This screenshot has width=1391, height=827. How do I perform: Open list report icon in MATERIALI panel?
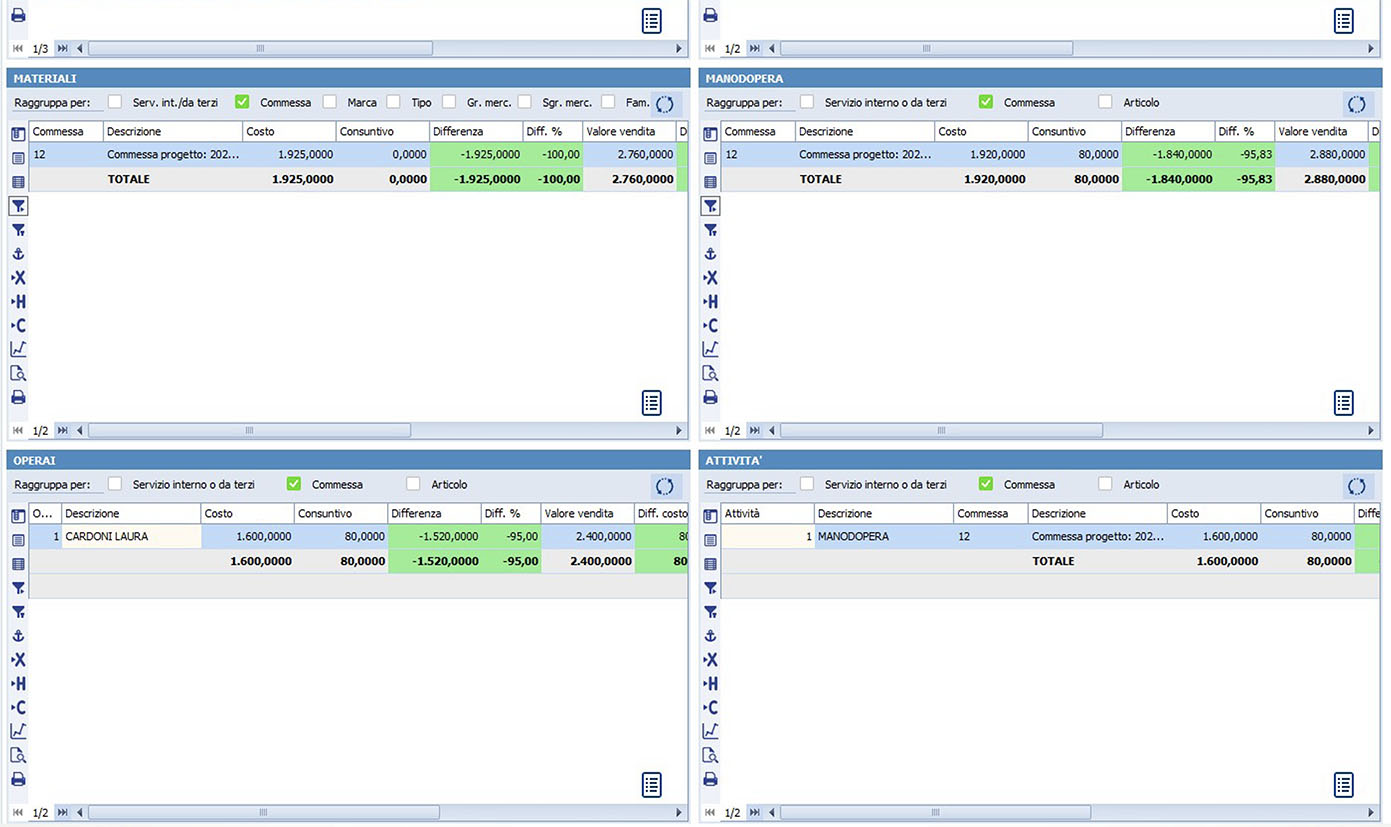click(x=652, y=403)
